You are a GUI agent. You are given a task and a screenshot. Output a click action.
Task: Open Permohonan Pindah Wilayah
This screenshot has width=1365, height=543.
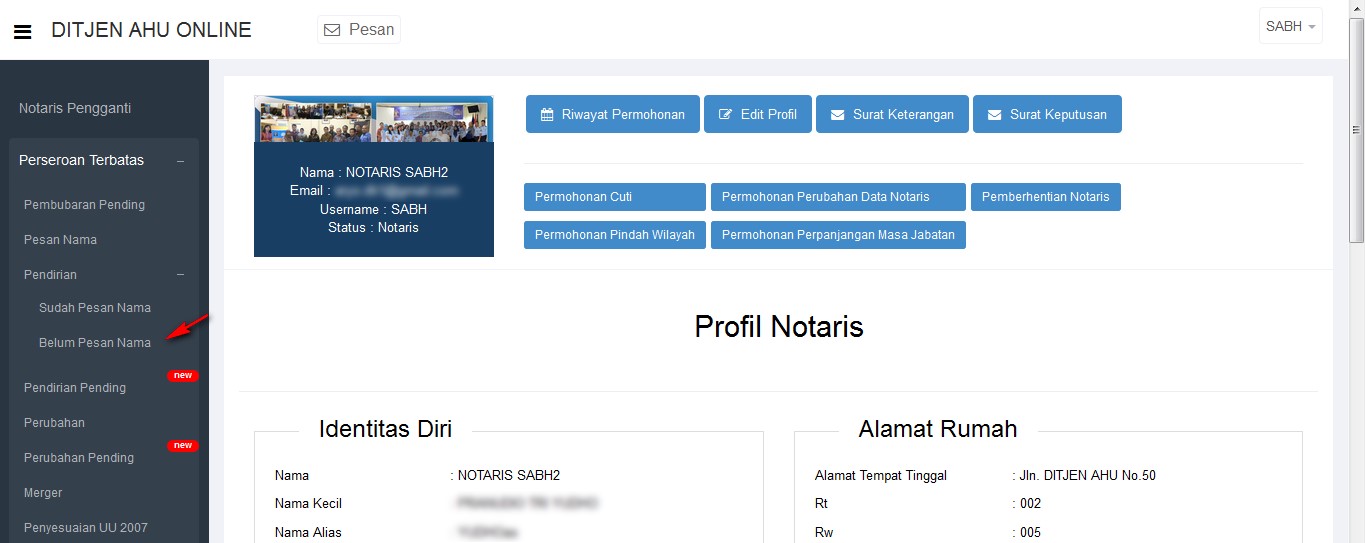(615, 235)
